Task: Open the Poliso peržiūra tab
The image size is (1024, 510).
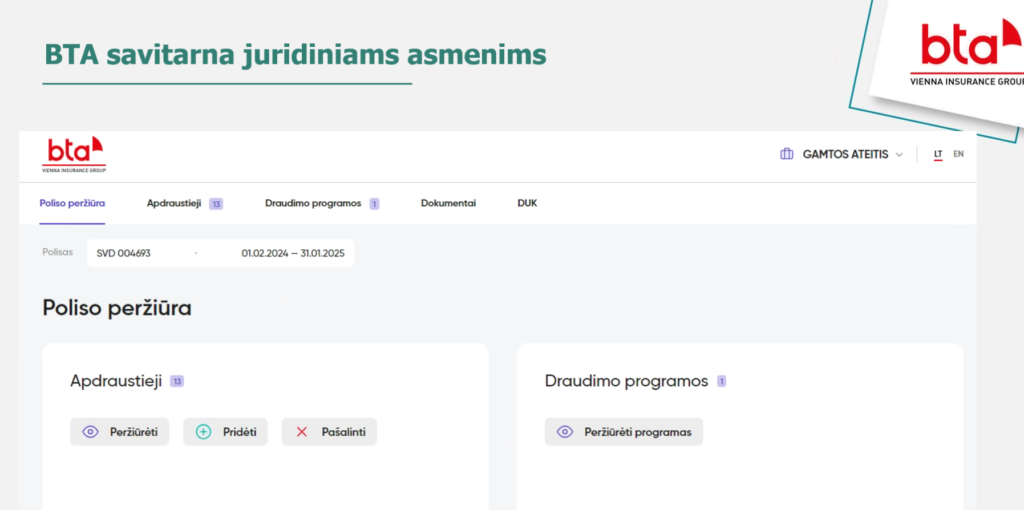Action: [72, 203]
